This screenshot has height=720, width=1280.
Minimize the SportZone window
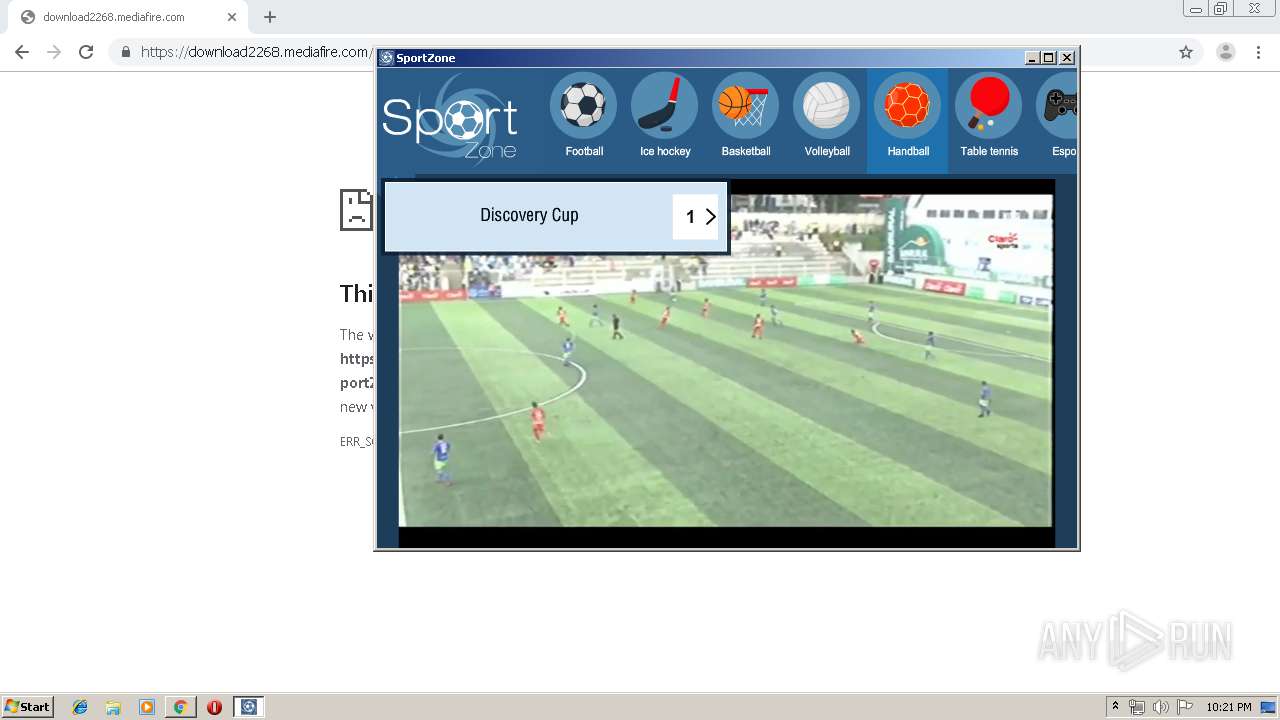[x=1032, y=58]
